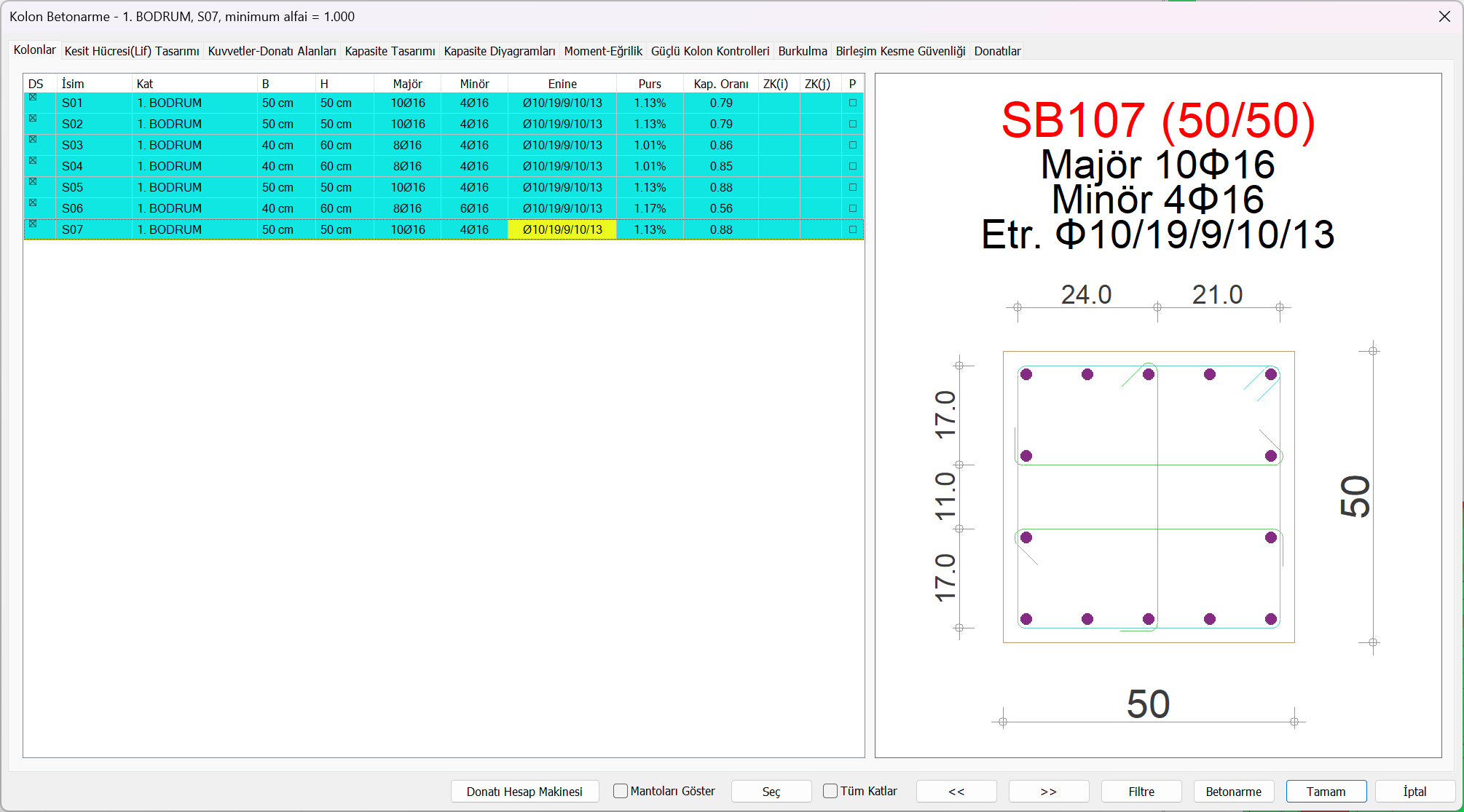The height and width of the screenshot is (812, 1464).
Task: Toggle DS checkbox for row S01
Action: pos(33,97)
